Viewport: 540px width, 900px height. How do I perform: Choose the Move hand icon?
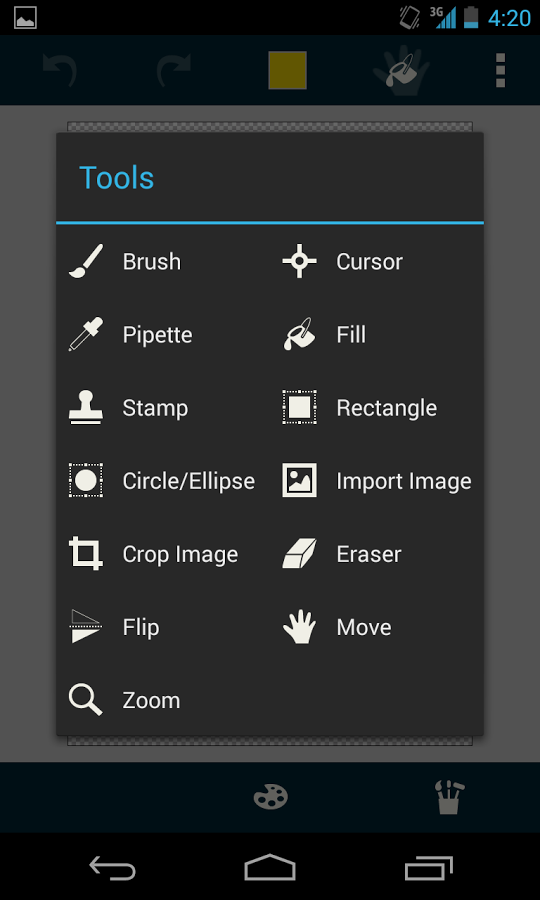pyautogui.click(x=300, y=627)
